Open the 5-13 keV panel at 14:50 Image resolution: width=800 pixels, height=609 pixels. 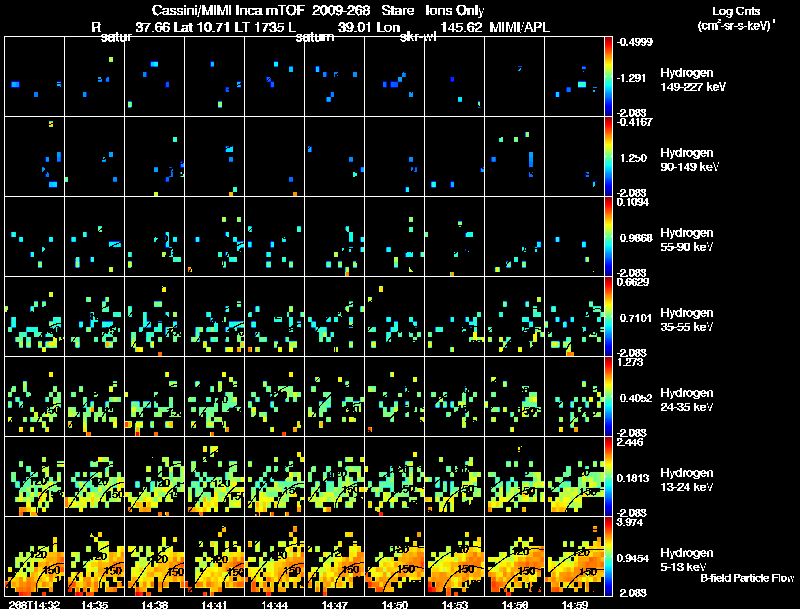click(394, 556)
